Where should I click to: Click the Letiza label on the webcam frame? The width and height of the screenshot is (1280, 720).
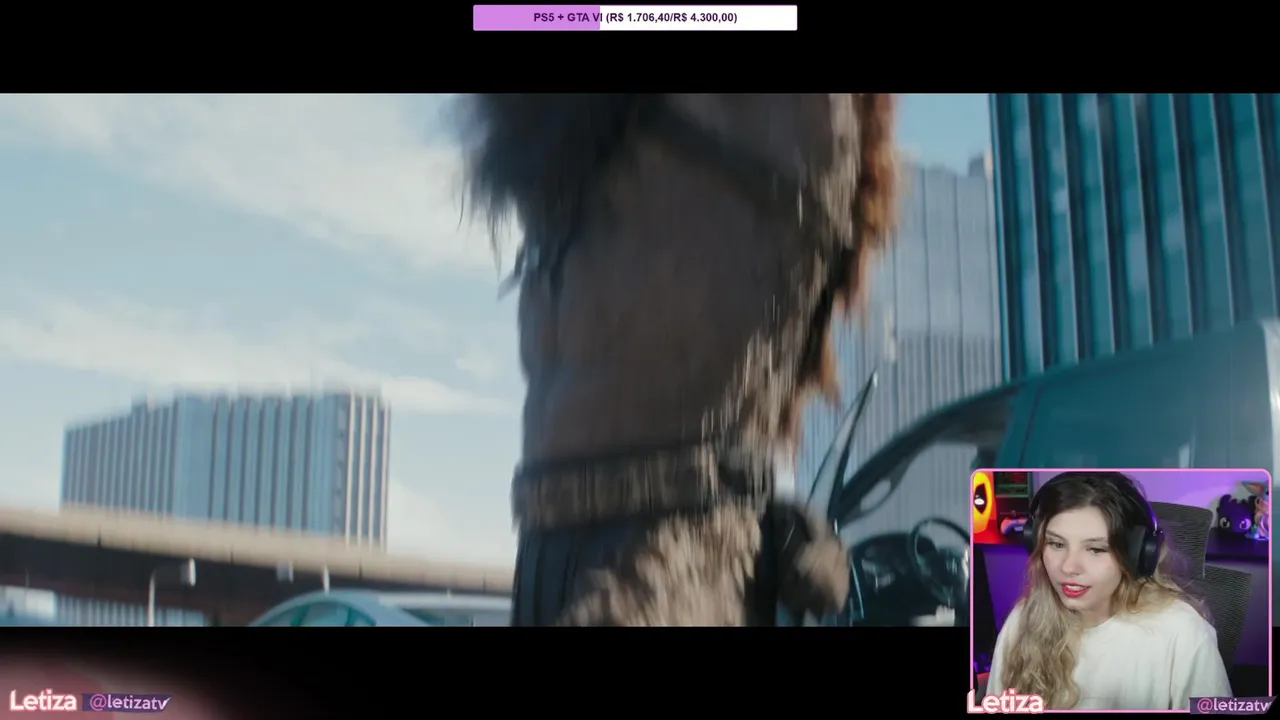1005,703
